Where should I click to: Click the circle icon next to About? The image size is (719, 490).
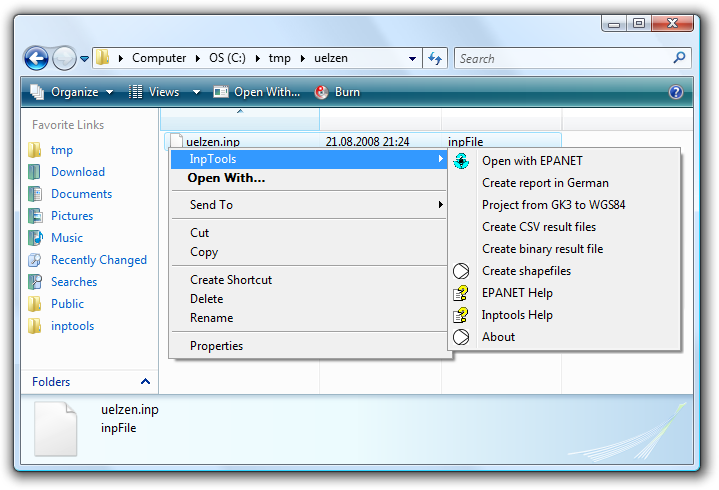(x=461, y=337)
